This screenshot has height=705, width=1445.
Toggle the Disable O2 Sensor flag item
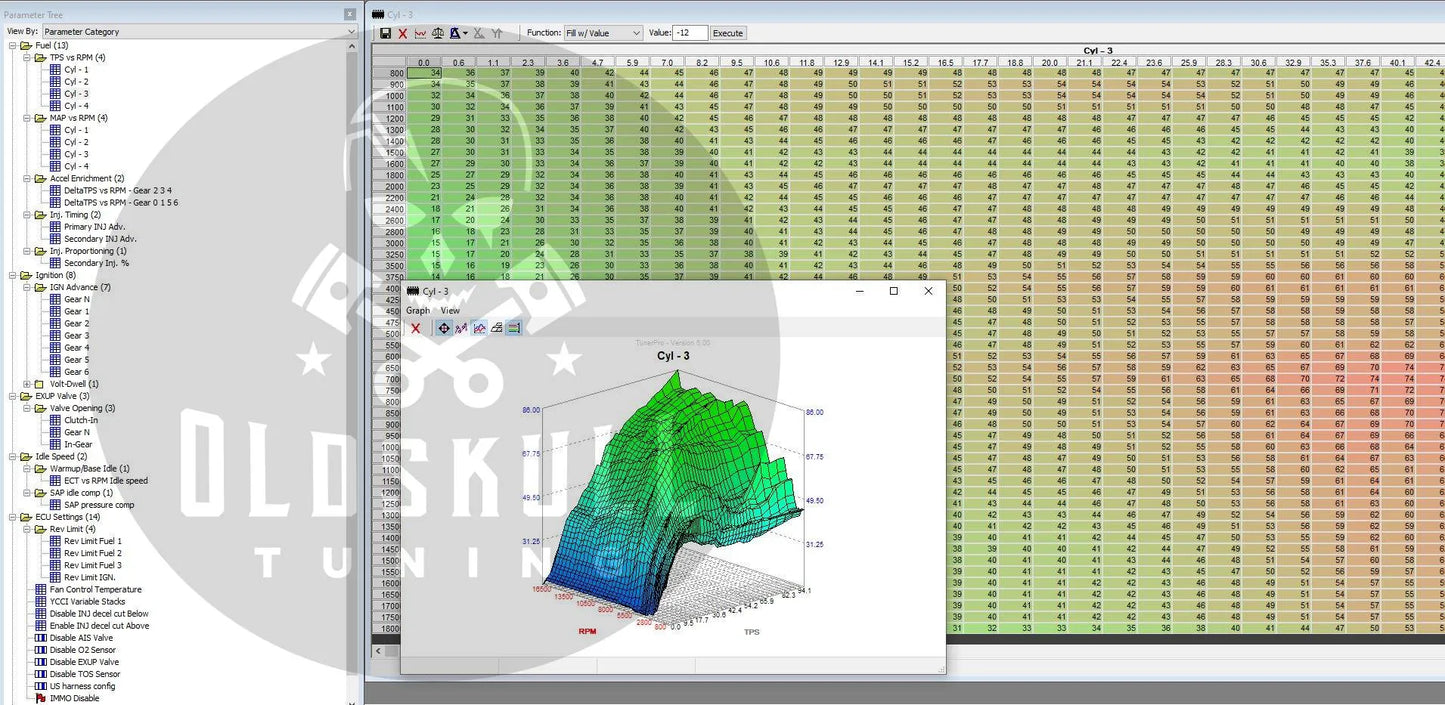(83, 650)
